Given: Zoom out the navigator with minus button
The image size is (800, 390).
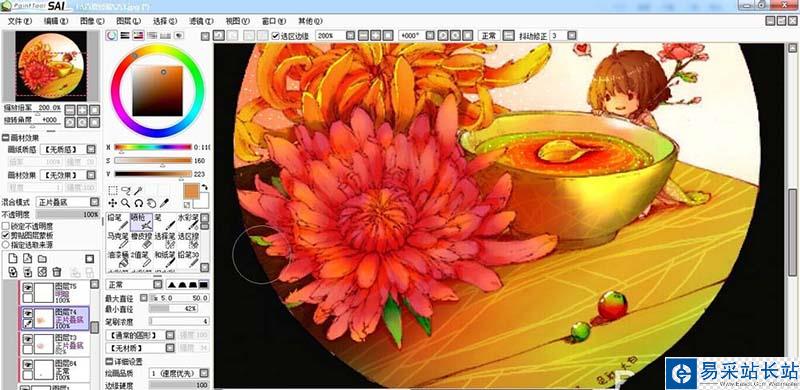Looking at the screenshot, I should [x=70, y=110].
